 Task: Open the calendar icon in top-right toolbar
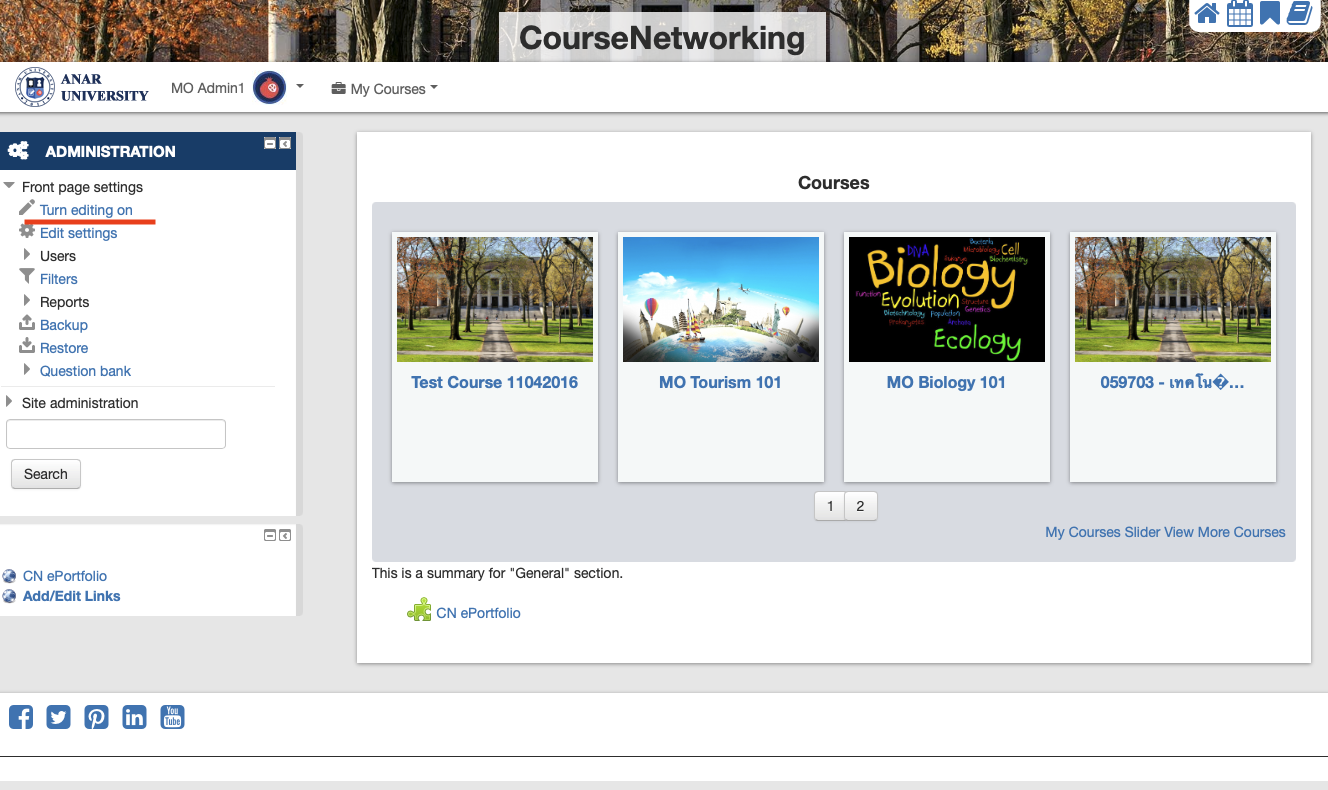pos(1239,14)
